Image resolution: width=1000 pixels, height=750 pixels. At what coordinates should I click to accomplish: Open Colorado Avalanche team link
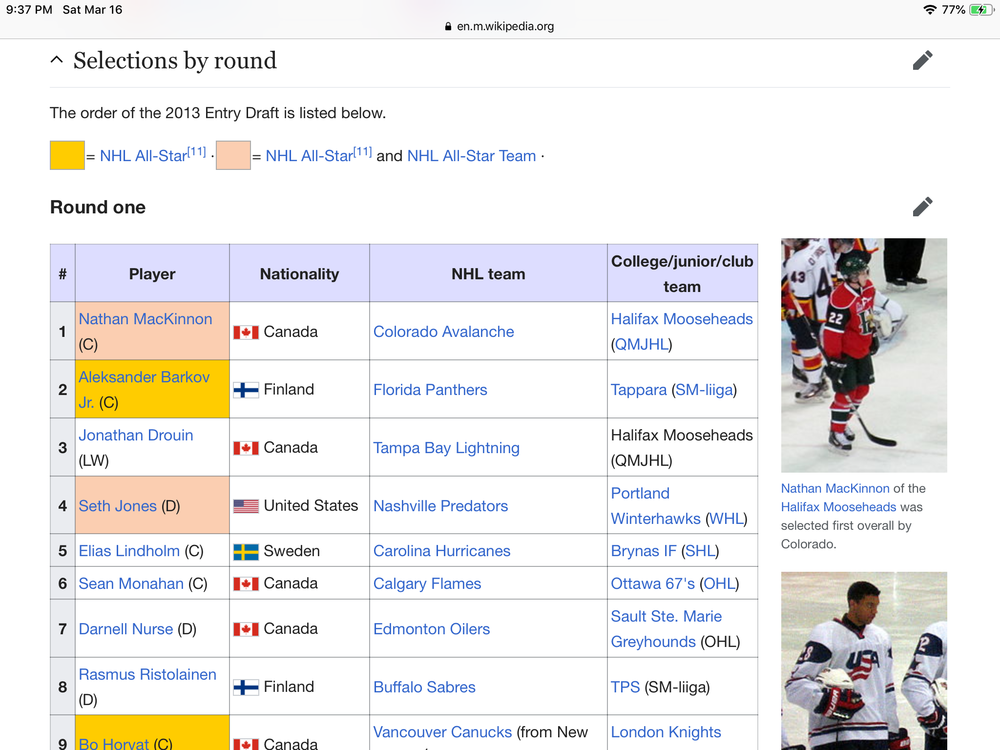click(x=443, y=332)
